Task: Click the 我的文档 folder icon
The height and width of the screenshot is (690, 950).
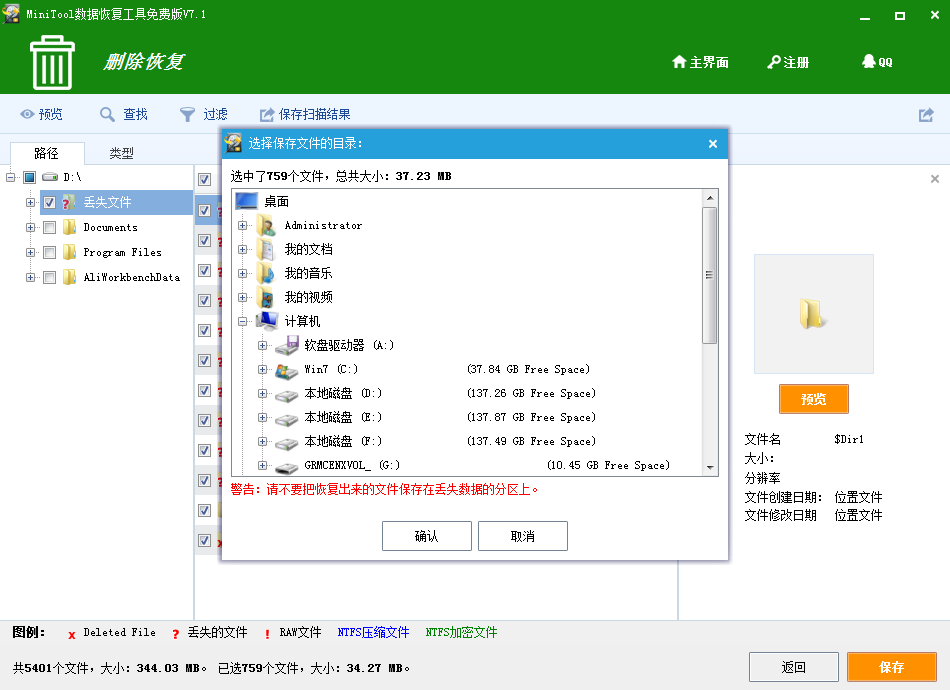Action: tap(266, 249)
